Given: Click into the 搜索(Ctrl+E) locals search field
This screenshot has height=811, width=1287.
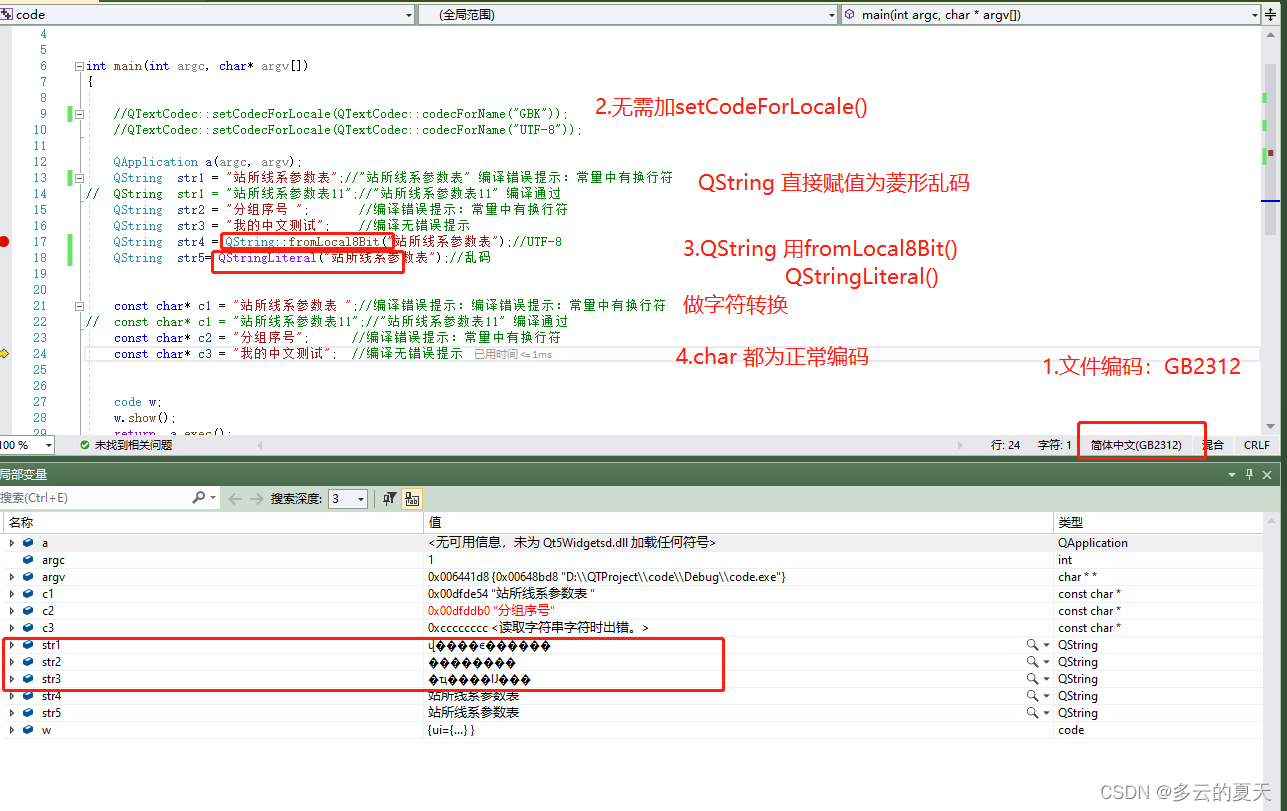Looking at the screenshot, I should tap(95, 498).
